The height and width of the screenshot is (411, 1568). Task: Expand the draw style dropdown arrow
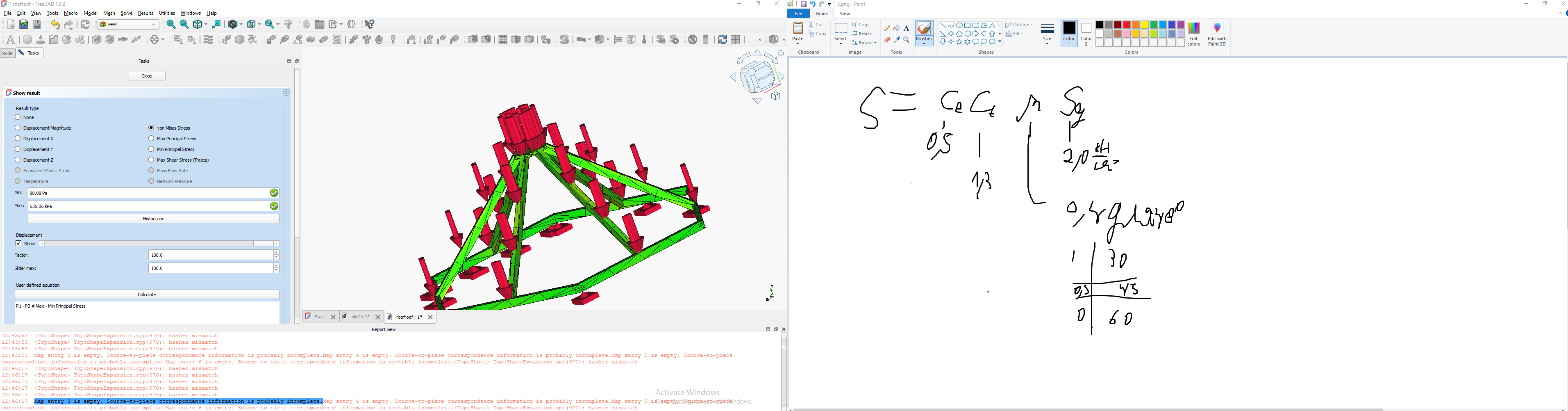click(241, 24)
